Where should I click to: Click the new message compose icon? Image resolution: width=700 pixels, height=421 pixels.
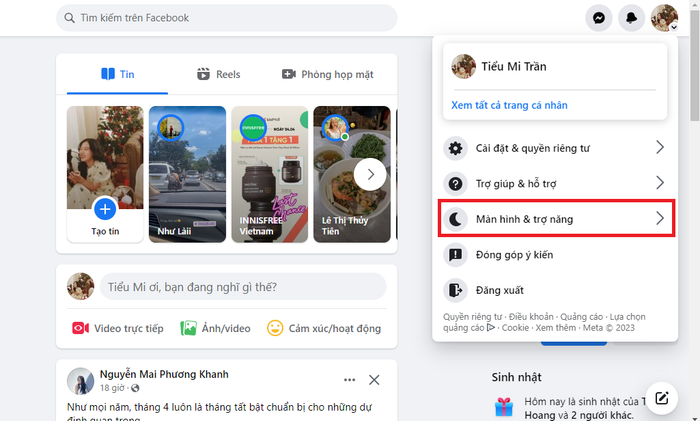tap(662, 398)
